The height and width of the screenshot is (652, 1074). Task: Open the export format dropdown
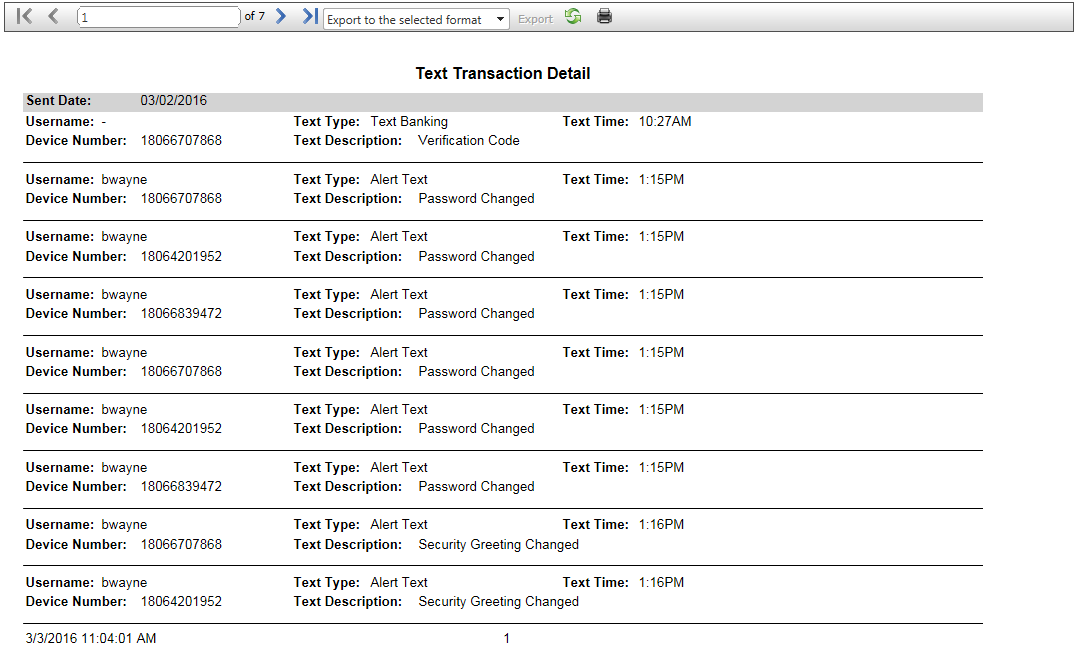[416, 19]
